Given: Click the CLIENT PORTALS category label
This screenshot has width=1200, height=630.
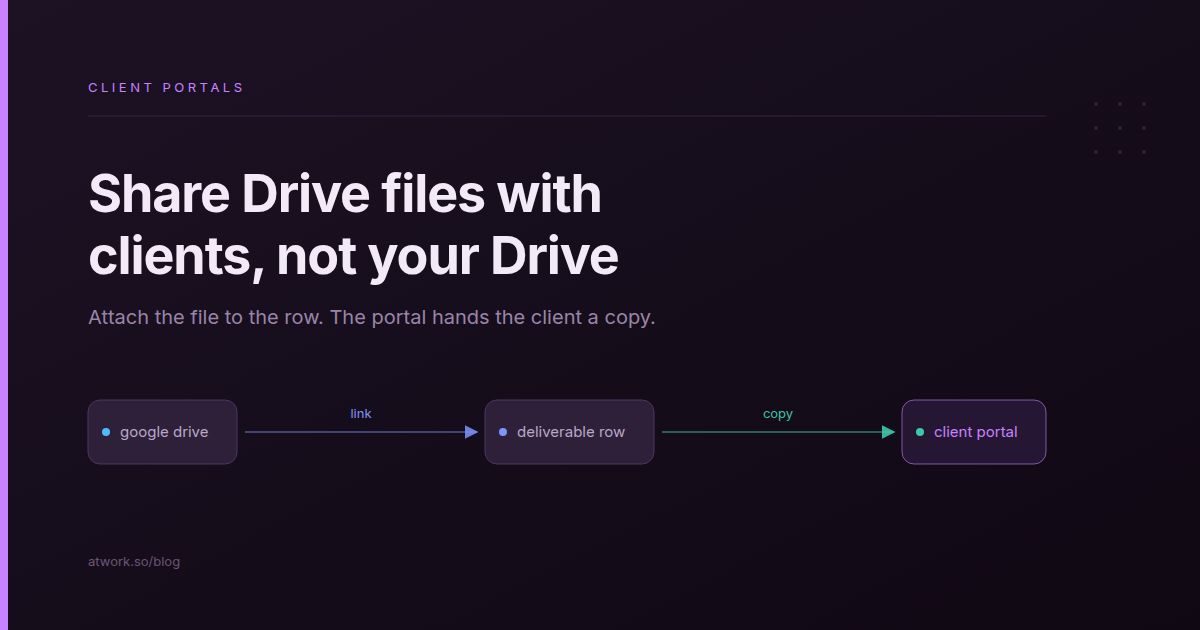Looking at the screenshot, I should (x=166, y=88).
